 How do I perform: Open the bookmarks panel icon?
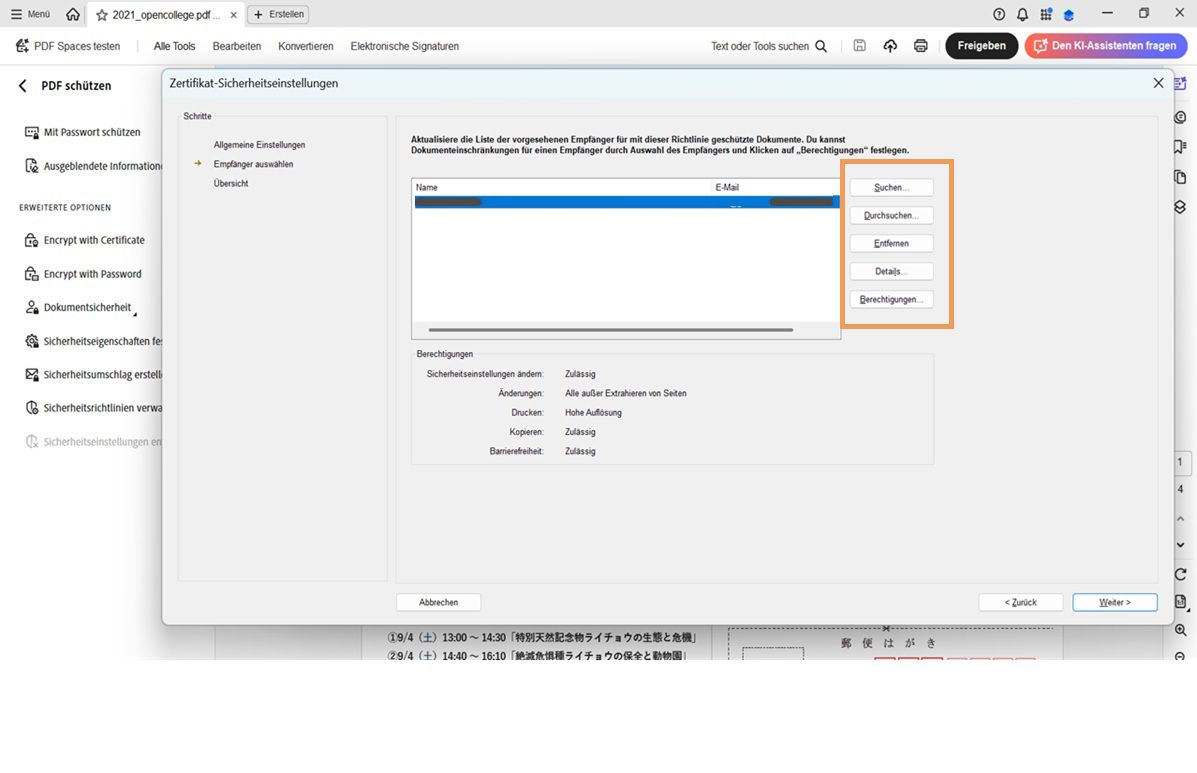(1180, 147)
